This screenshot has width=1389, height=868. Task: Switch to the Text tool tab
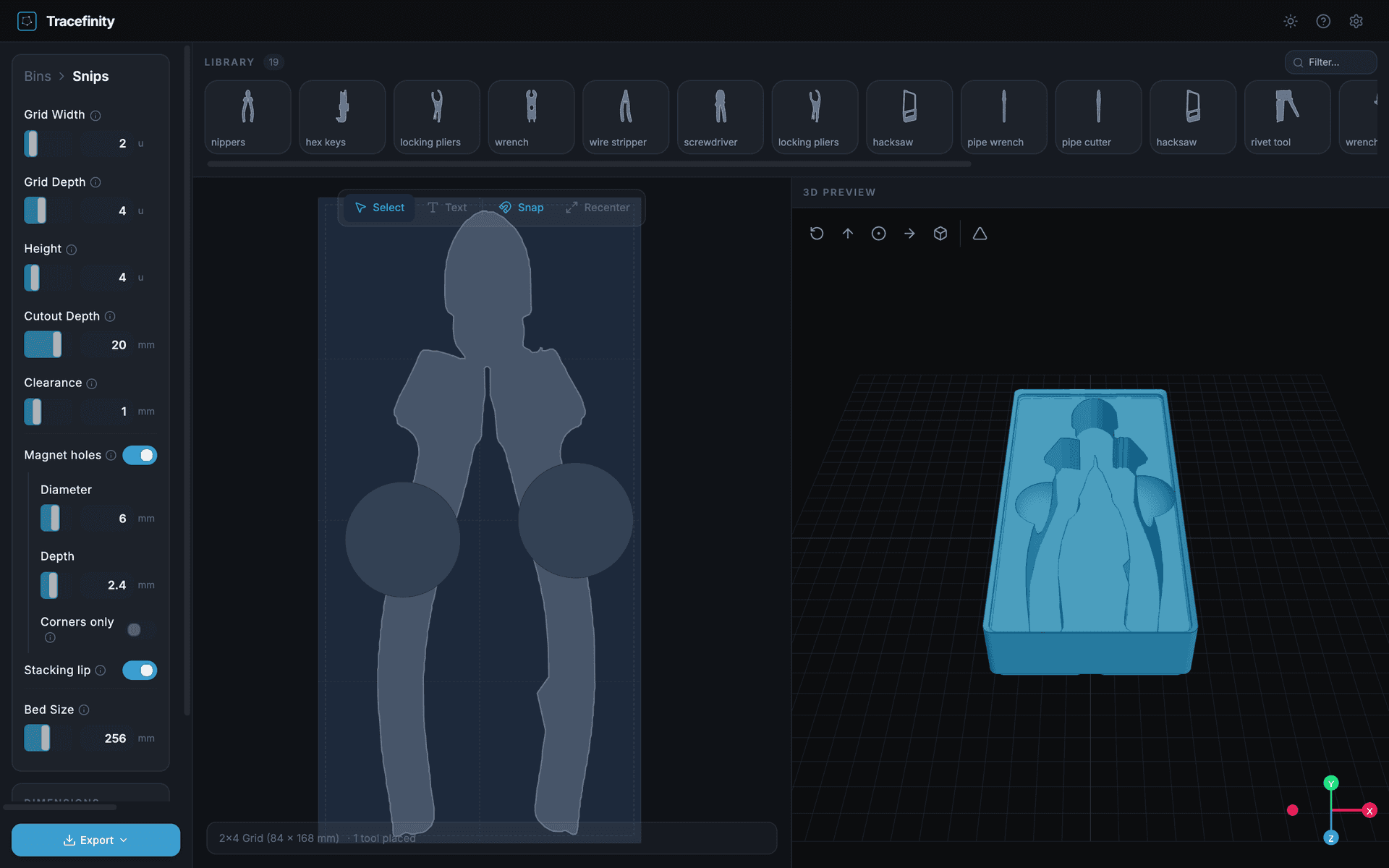(447, 207)
